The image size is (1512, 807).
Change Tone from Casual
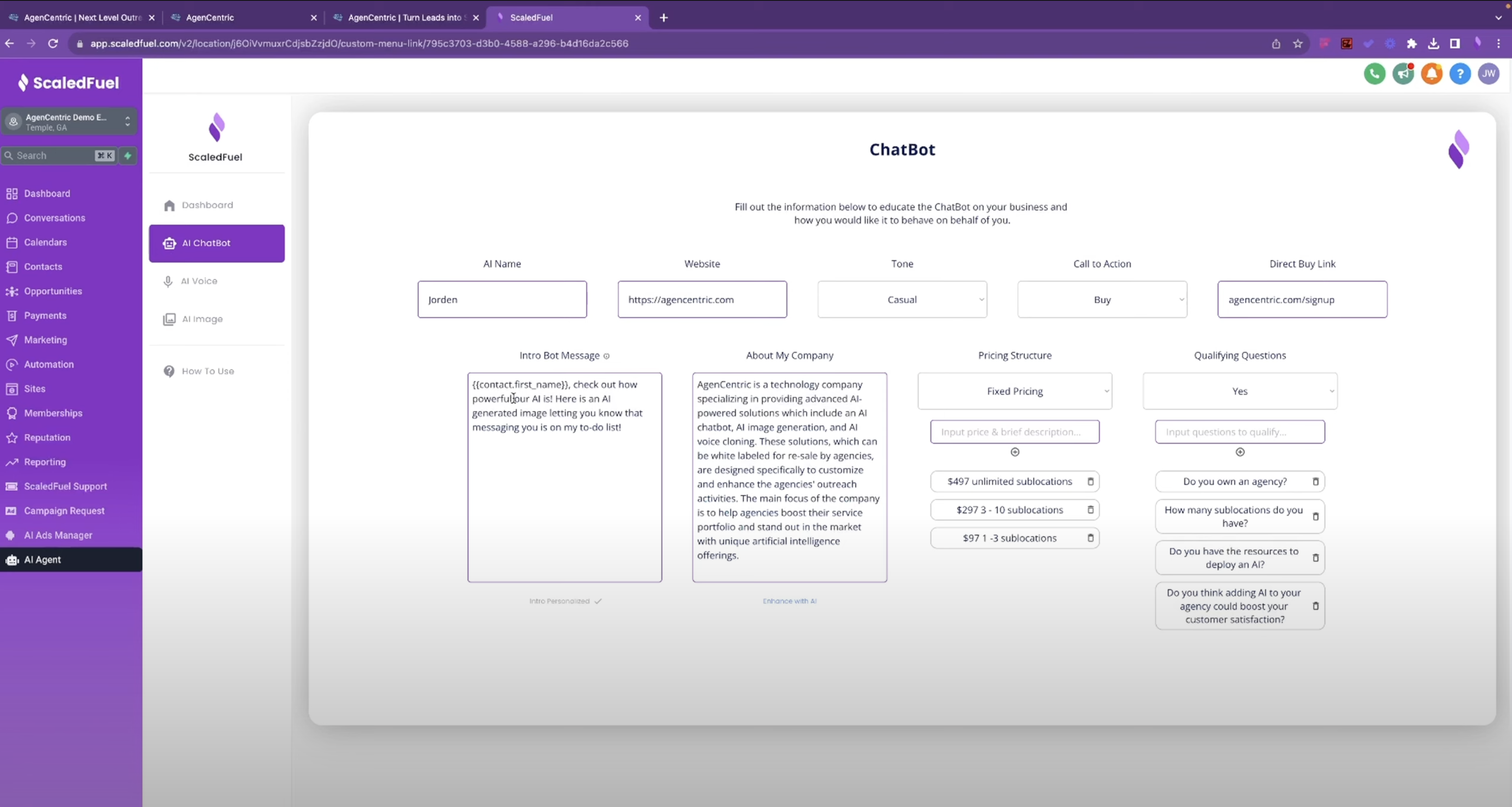click(x=902, y=299)
